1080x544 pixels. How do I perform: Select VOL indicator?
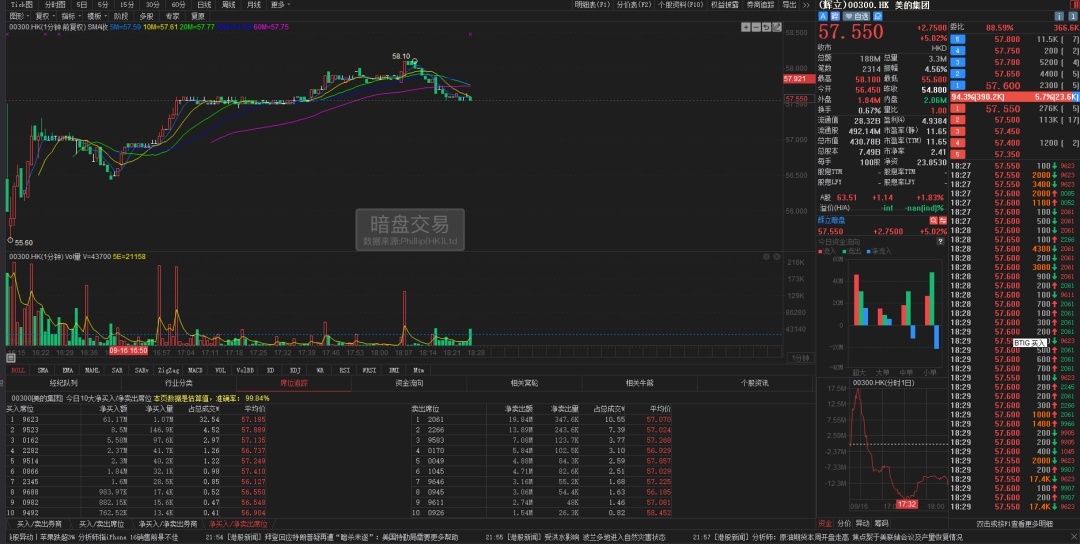pos(220,370)
